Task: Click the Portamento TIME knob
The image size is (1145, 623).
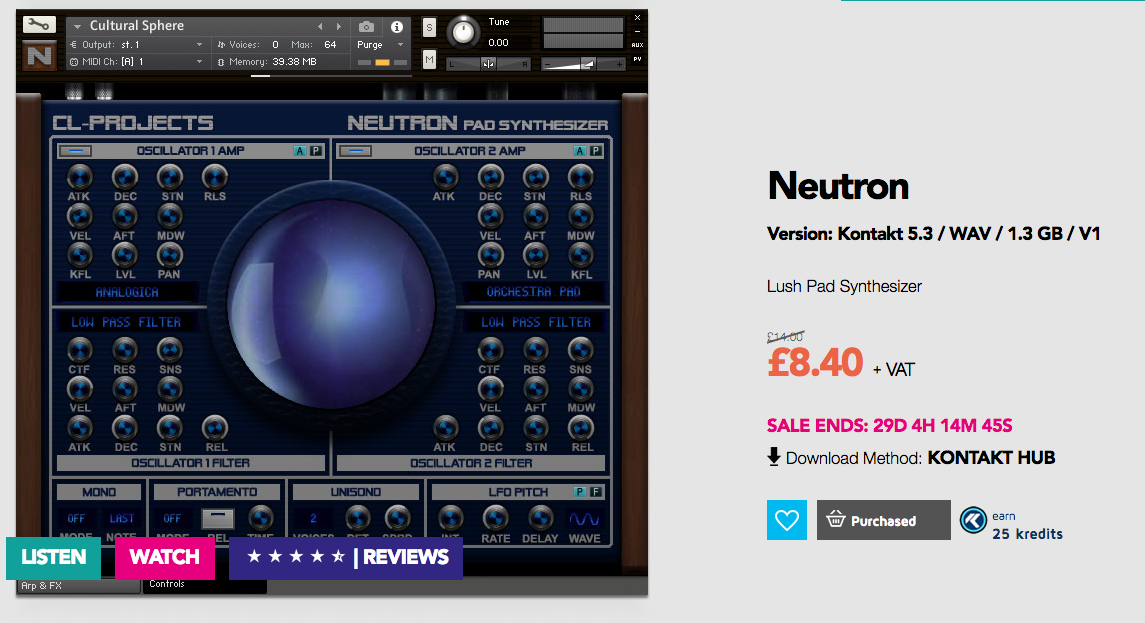Action: [260, 518]
